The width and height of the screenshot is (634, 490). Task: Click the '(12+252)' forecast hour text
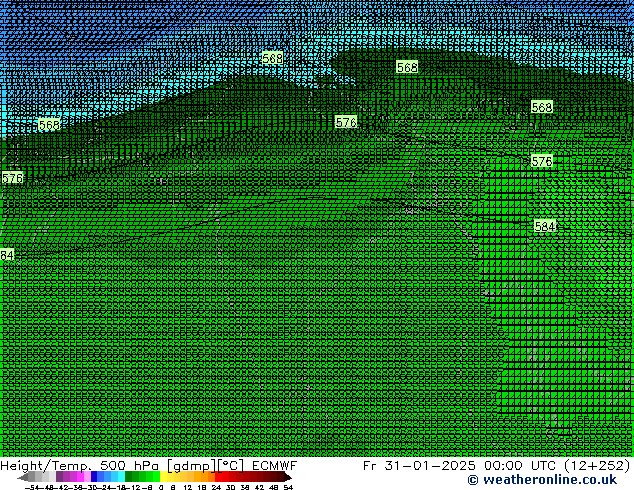click(597, 466)
